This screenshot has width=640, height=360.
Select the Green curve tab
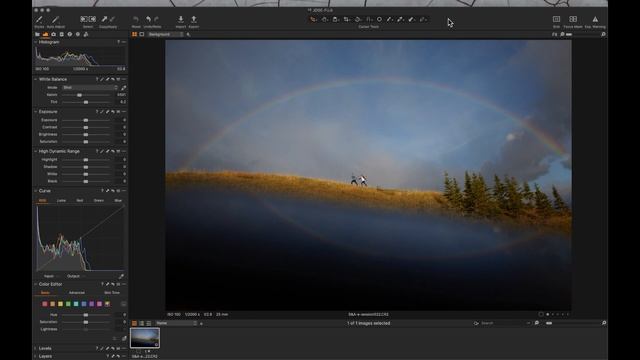click(99, 200)
